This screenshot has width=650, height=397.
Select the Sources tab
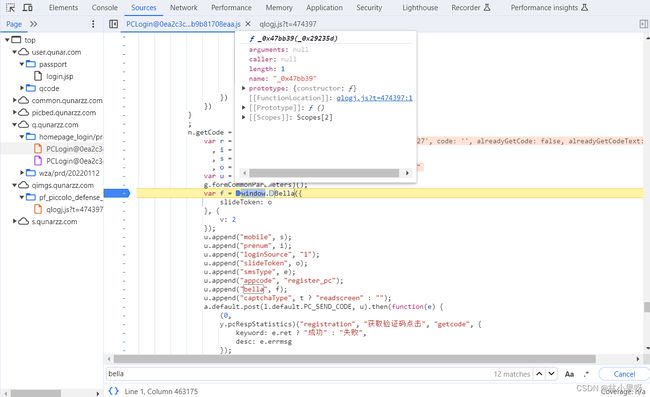(x=143, y=7)
